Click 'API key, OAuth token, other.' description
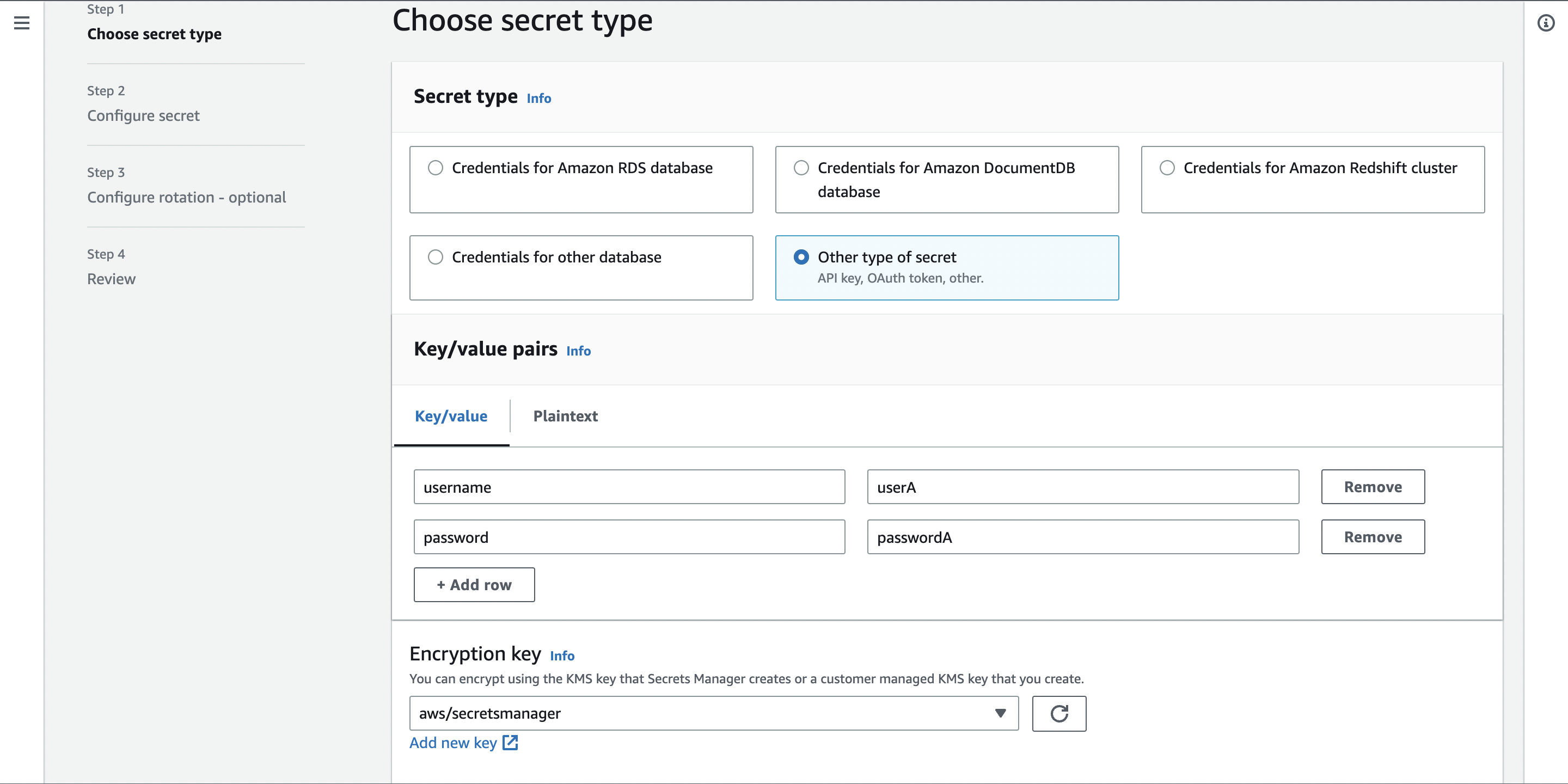Viewport: 1568px width, 784px height. 901,278
